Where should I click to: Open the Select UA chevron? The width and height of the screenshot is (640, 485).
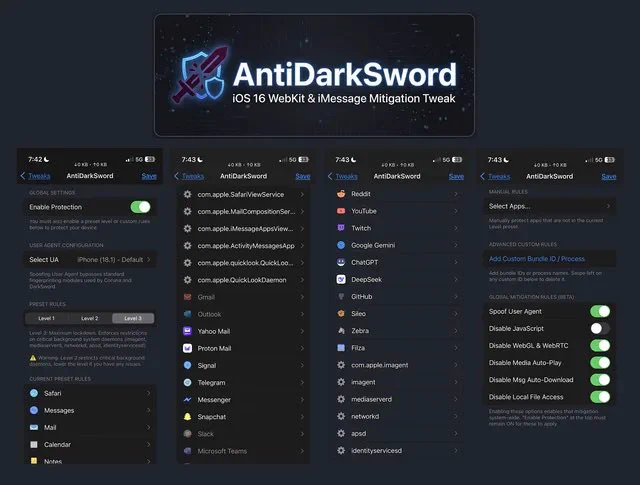149,260
